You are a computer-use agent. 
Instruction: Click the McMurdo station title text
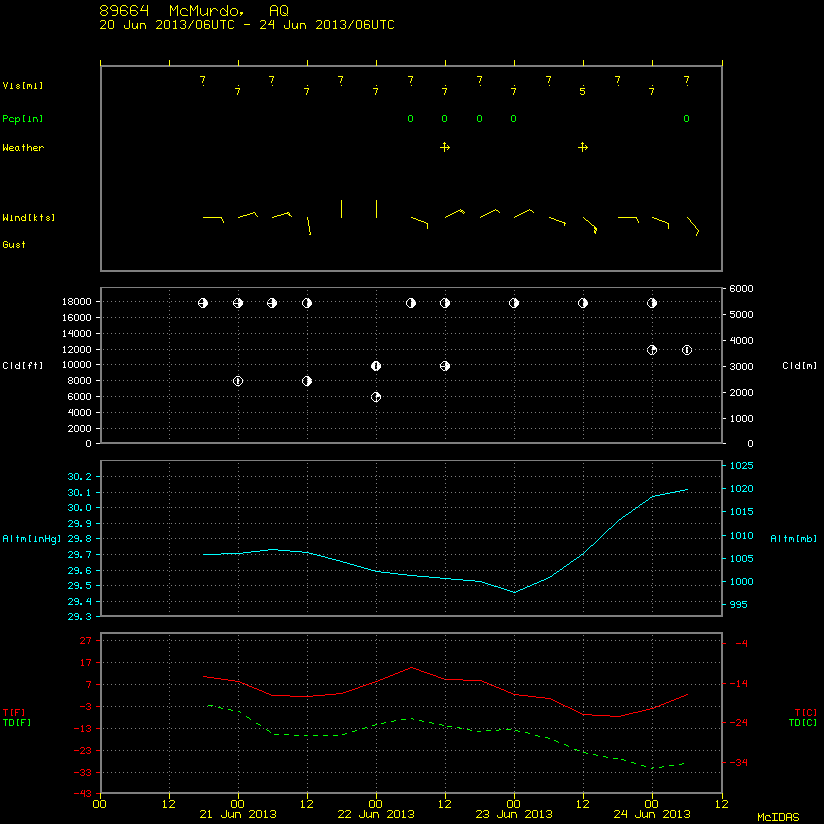pyautogui.click(x=194, y=11)
